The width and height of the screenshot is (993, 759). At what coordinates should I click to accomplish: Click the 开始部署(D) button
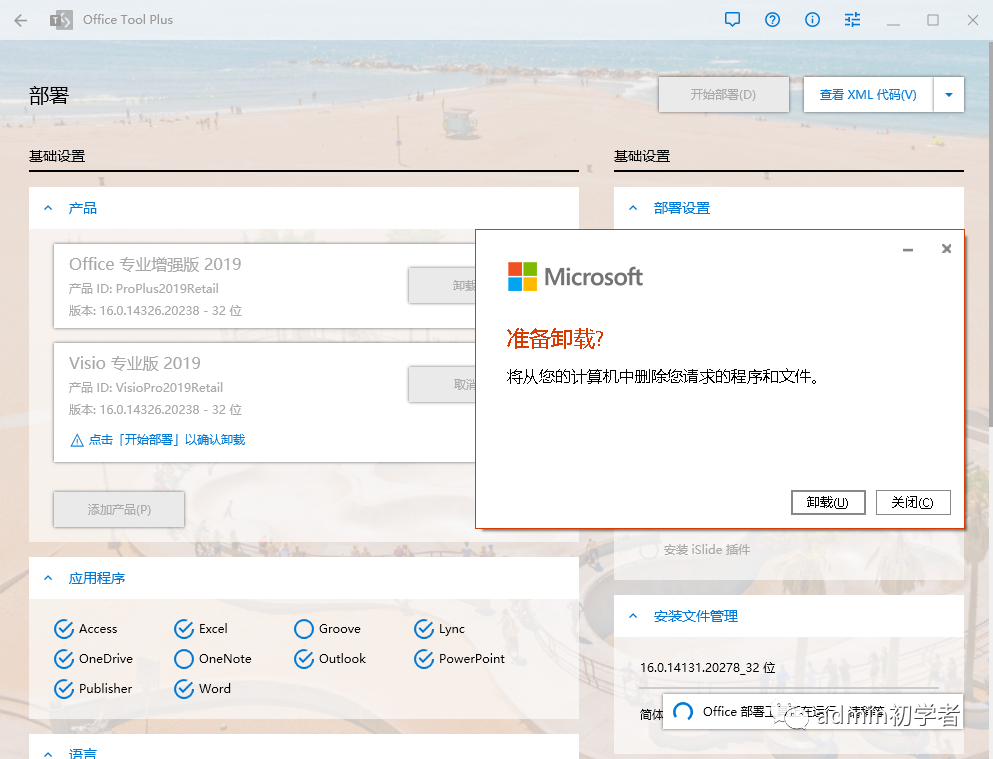(723, 95)
